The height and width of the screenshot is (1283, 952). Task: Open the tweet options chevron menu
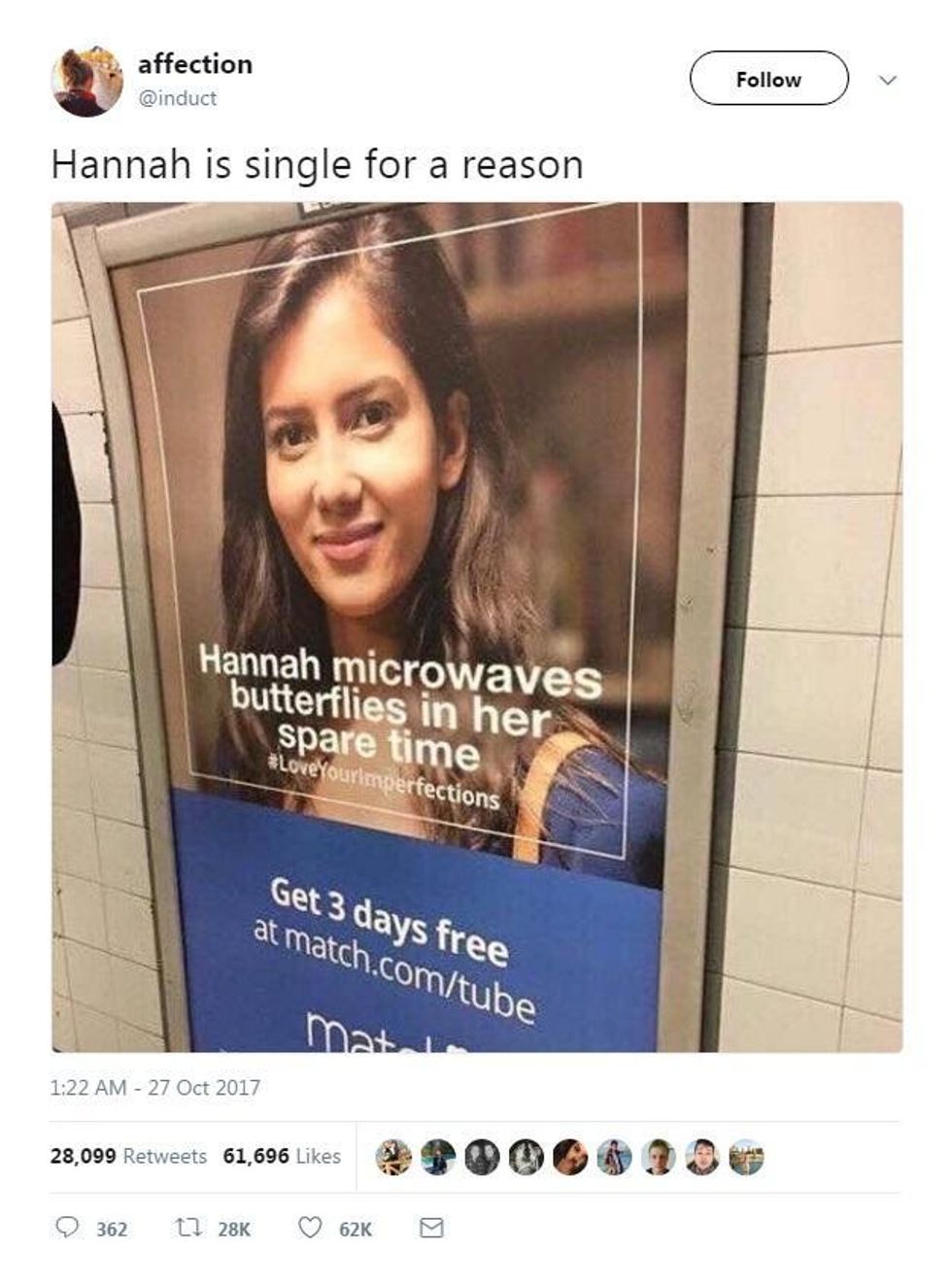[888, 80]
